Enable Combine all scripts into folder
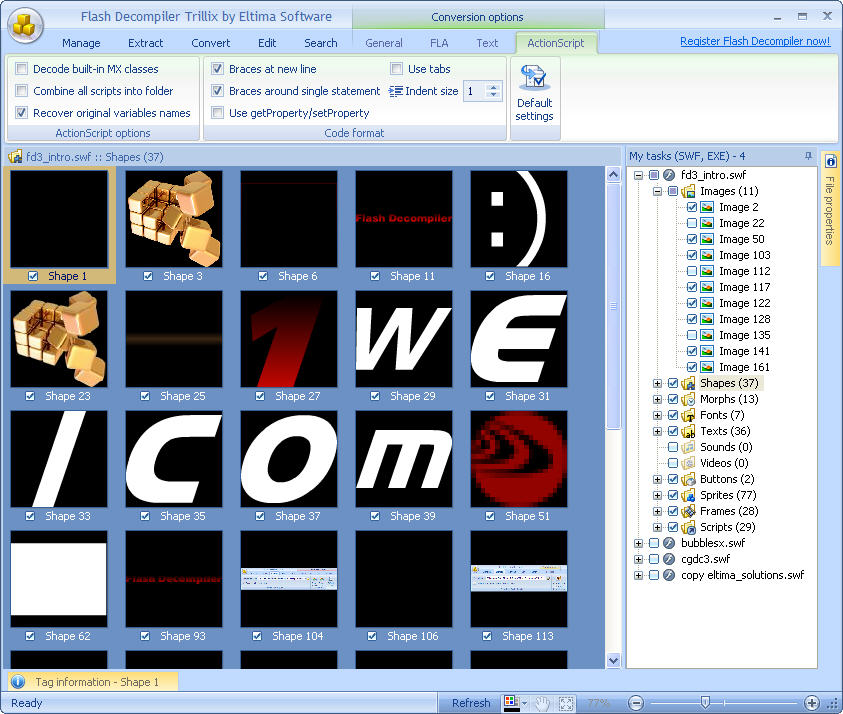This screenshot has height=714, width=843. point(22,91)
